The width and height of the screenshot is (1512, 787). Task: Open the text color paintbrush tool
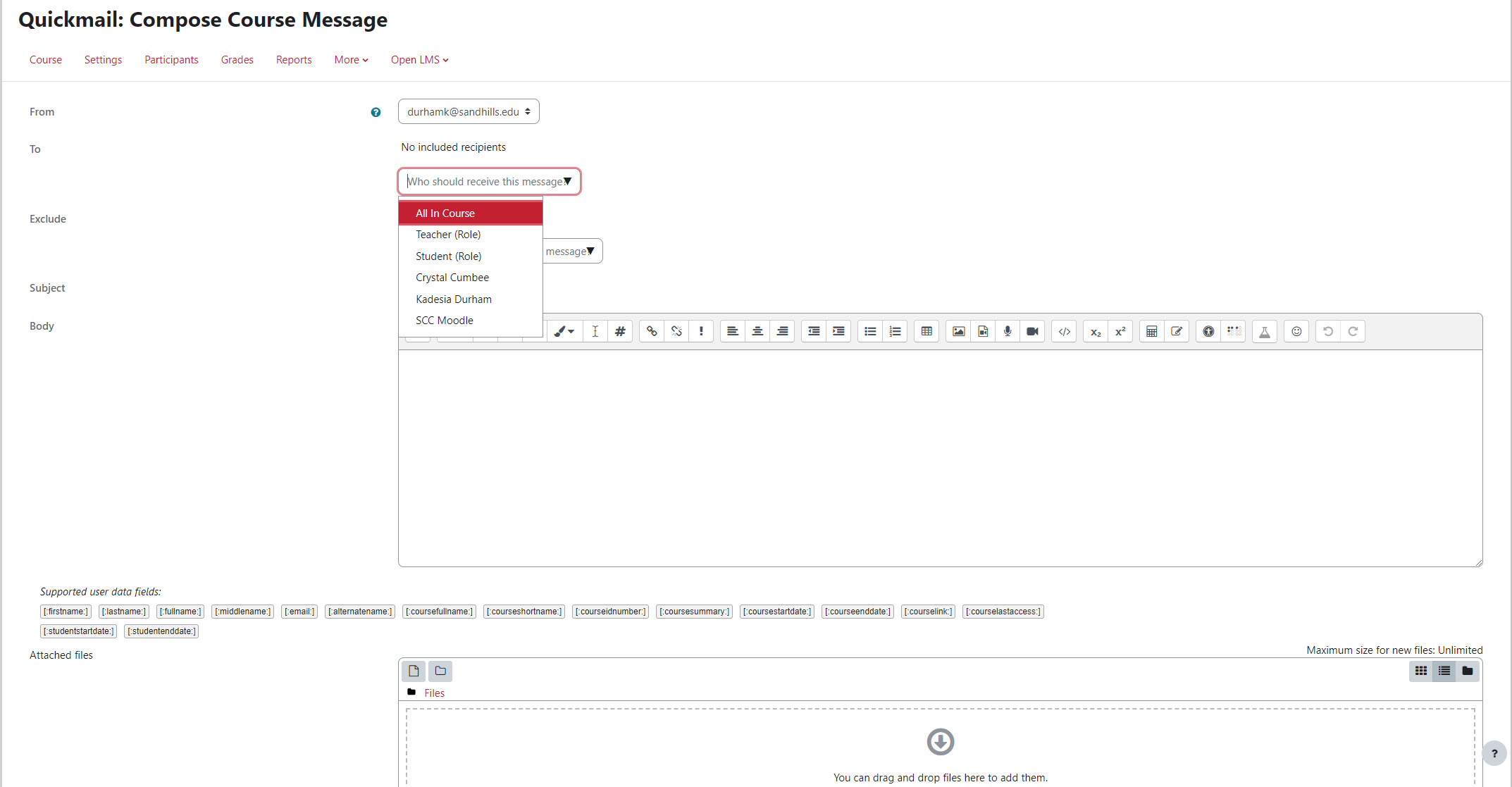coord(564,331)
